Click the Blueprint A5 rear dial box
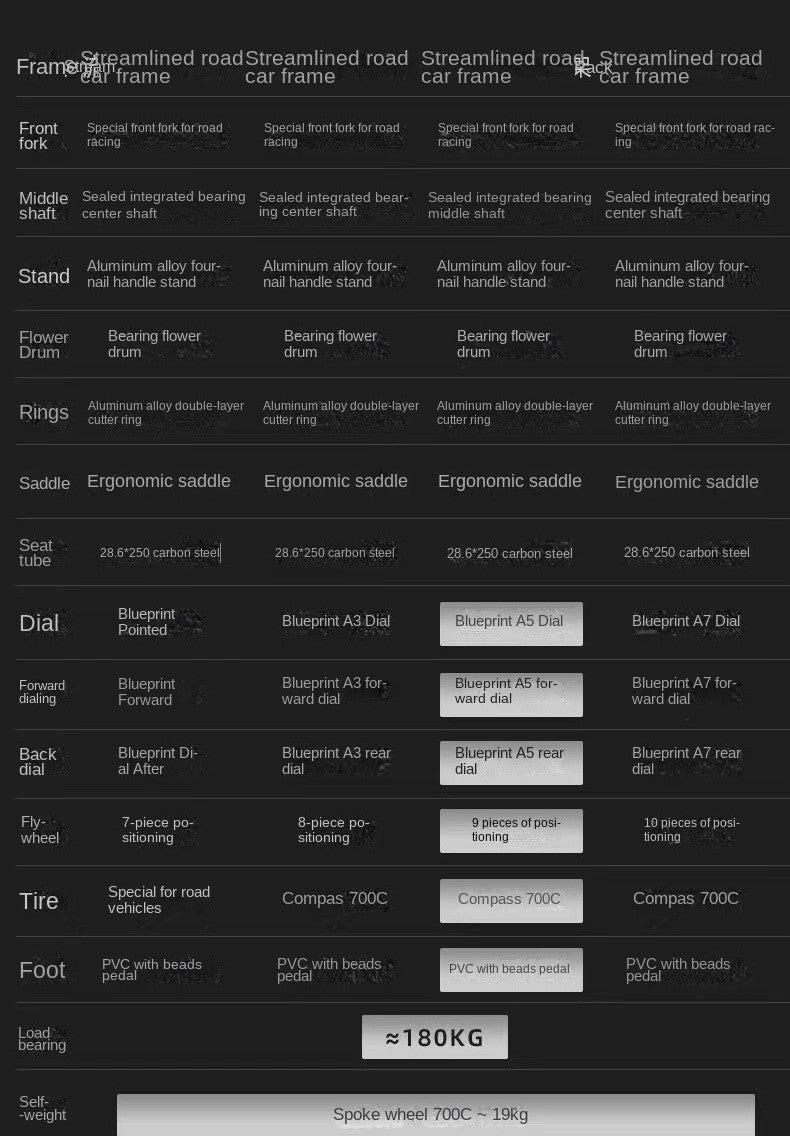 (511, 762)
